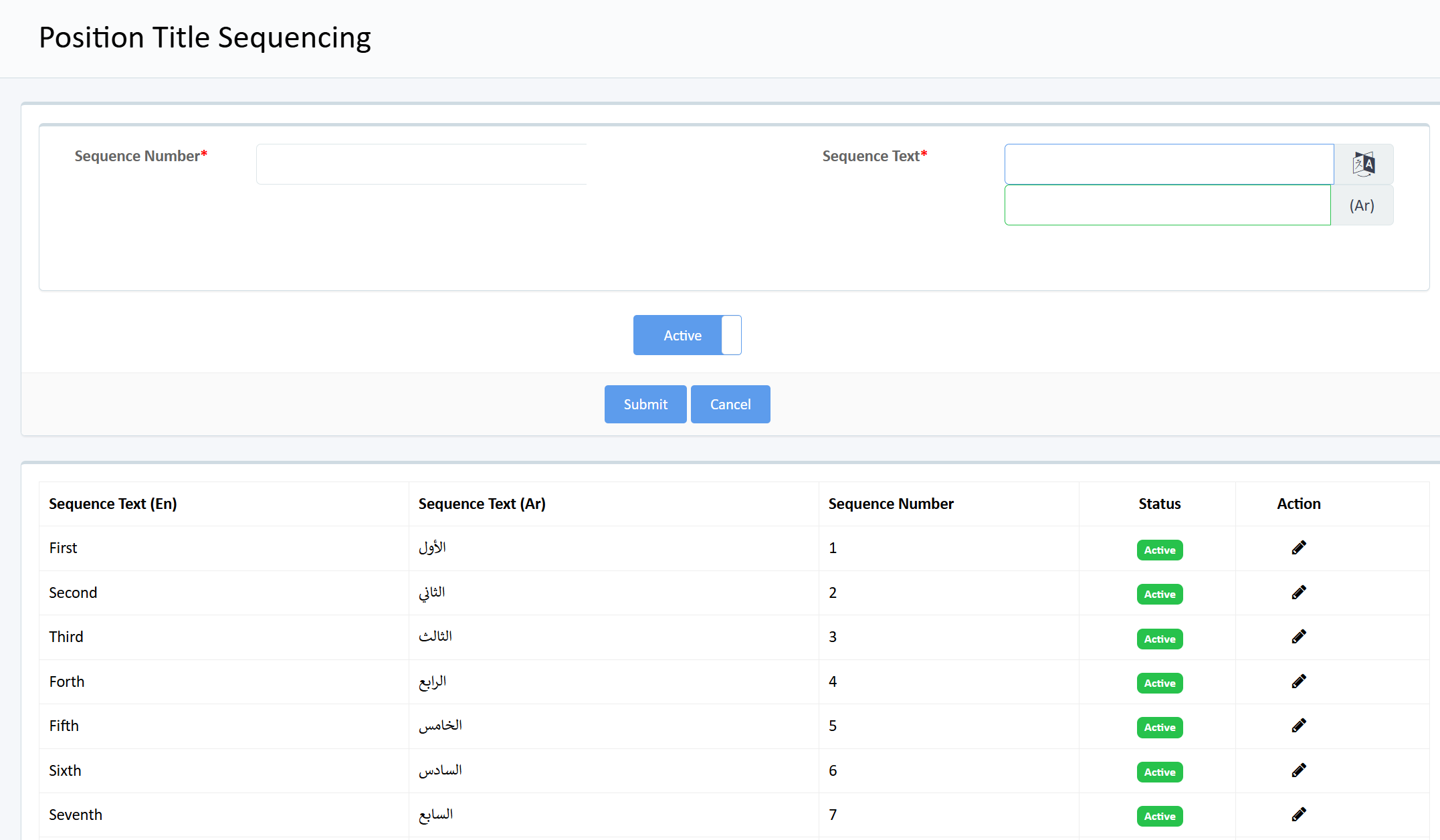Click the pencil icon for Seventh
The height and width of the screenshot is (840, 1440).
(1298, 815)
